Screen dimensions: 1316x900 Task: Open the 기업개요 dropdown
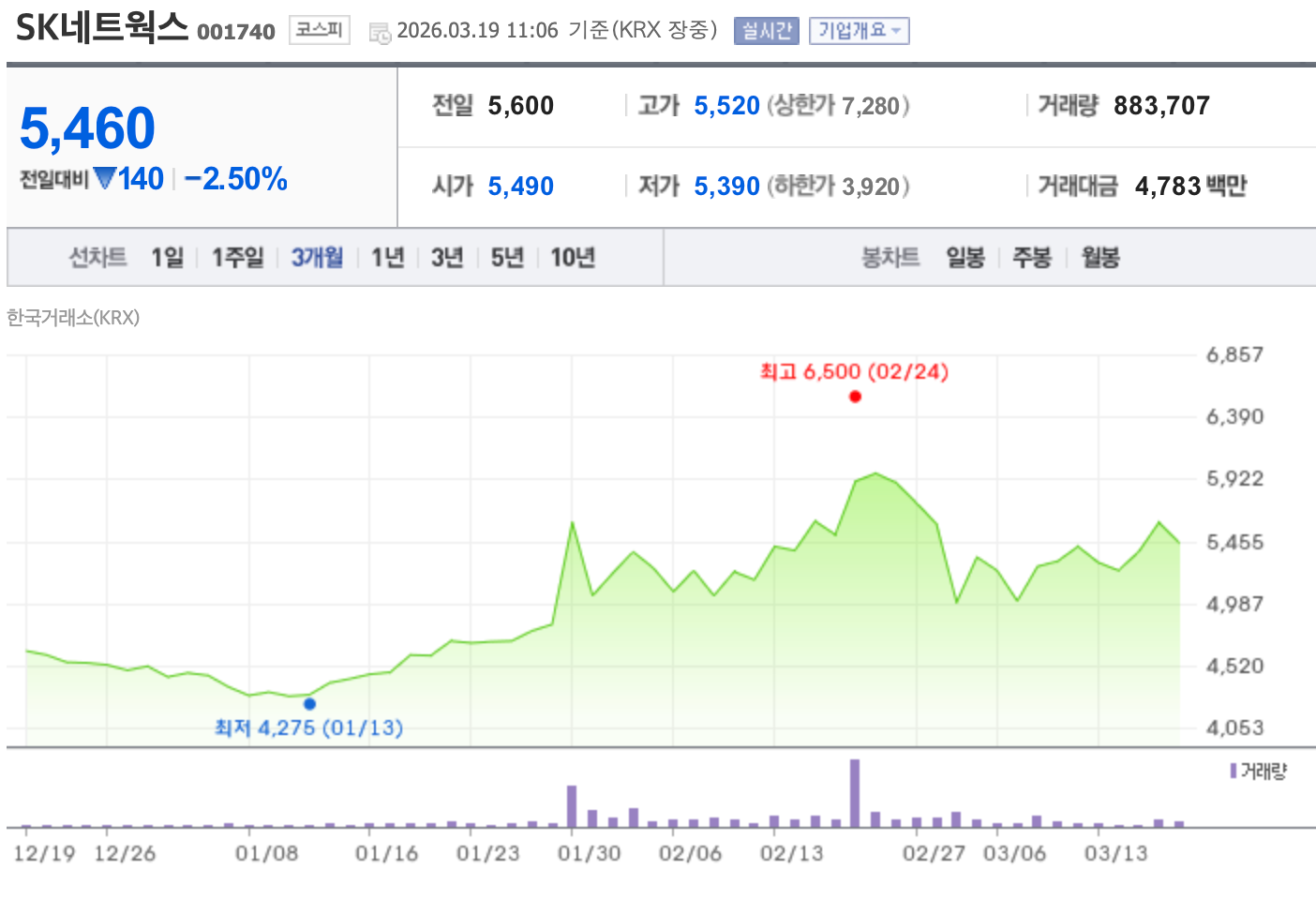[x=859, y=31]
